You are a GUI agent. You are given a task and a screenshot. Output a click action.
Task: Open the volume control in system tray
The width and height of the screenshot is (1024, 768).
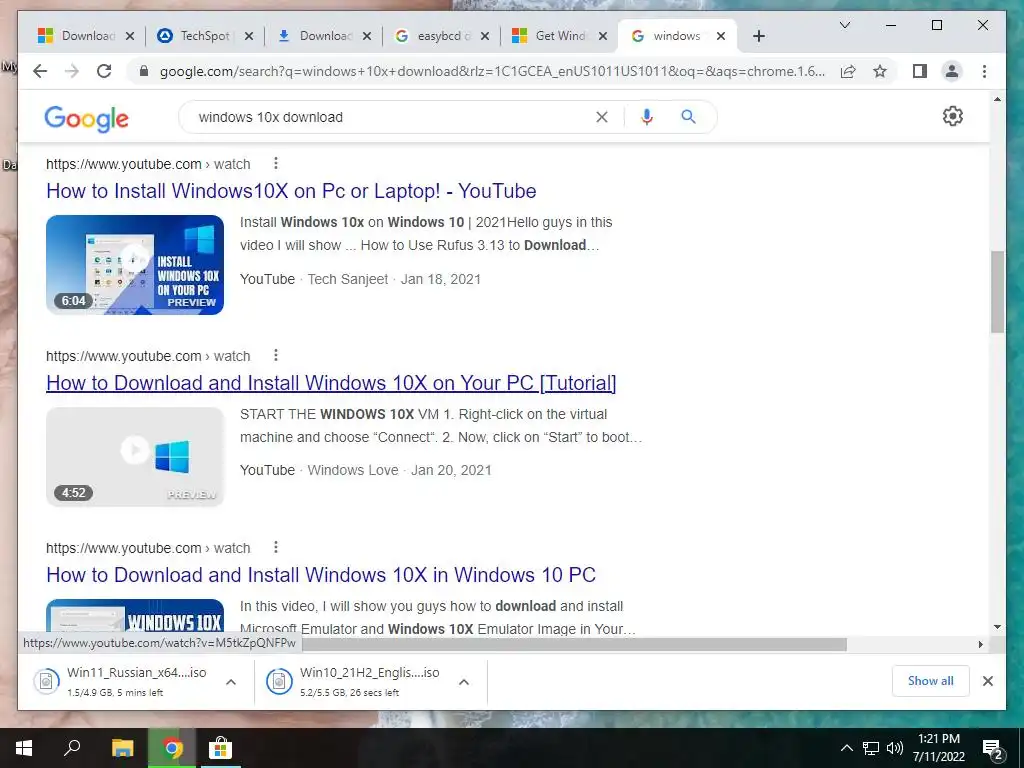(894, 748)
